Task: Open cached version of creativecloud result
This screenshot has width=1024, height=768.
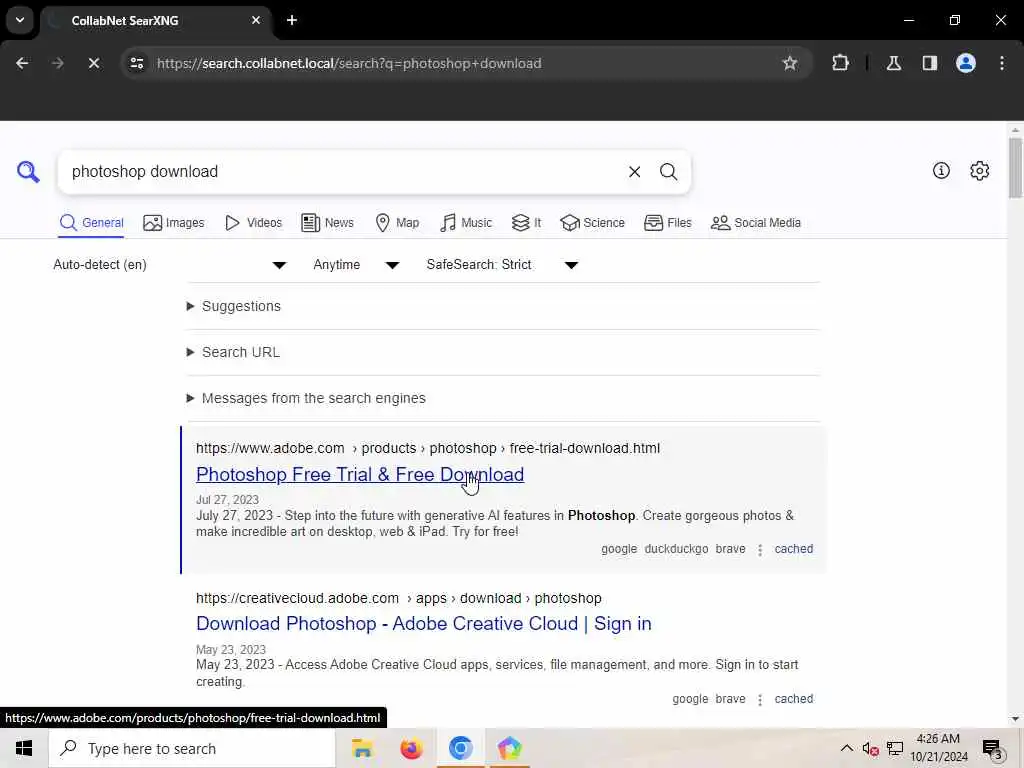Action: (793, 699)
